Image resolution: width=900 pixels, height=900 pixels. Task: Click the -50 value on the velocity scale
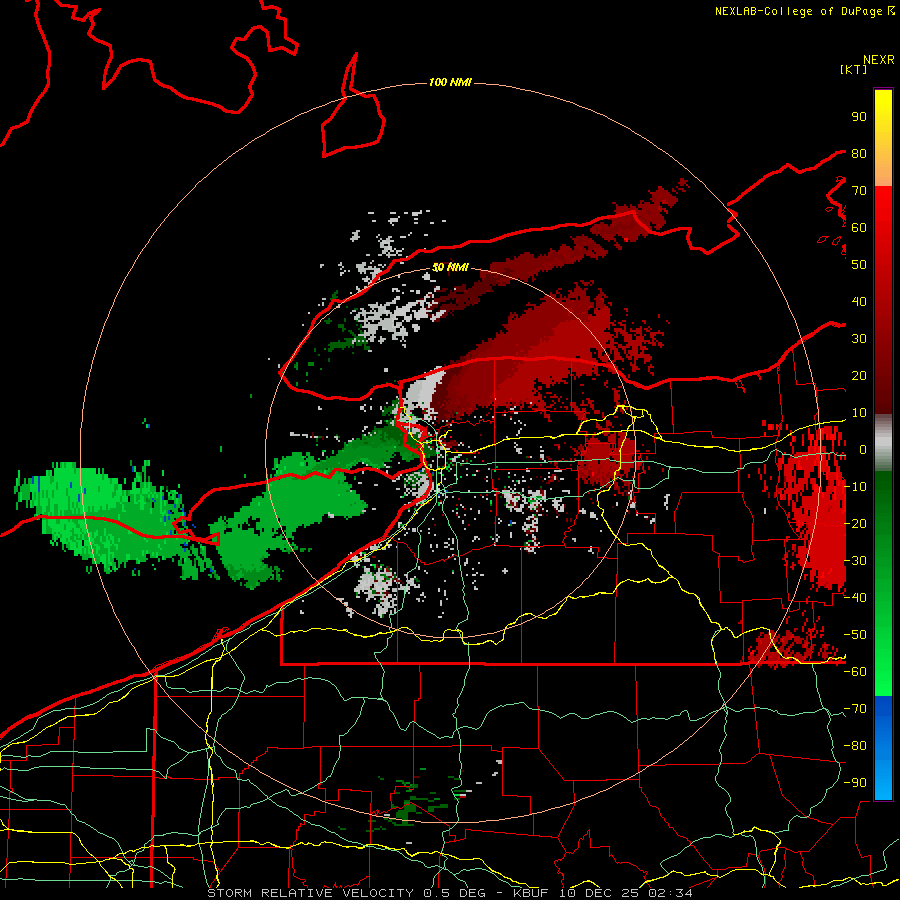(x=855, y=635)
